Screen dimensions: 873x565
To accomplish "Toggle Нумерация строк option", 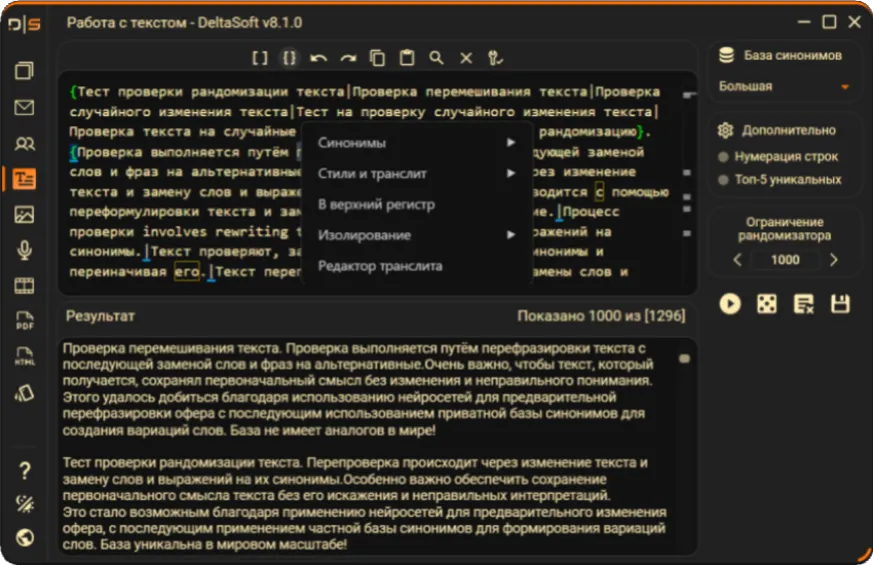I will tap(779, 156).
